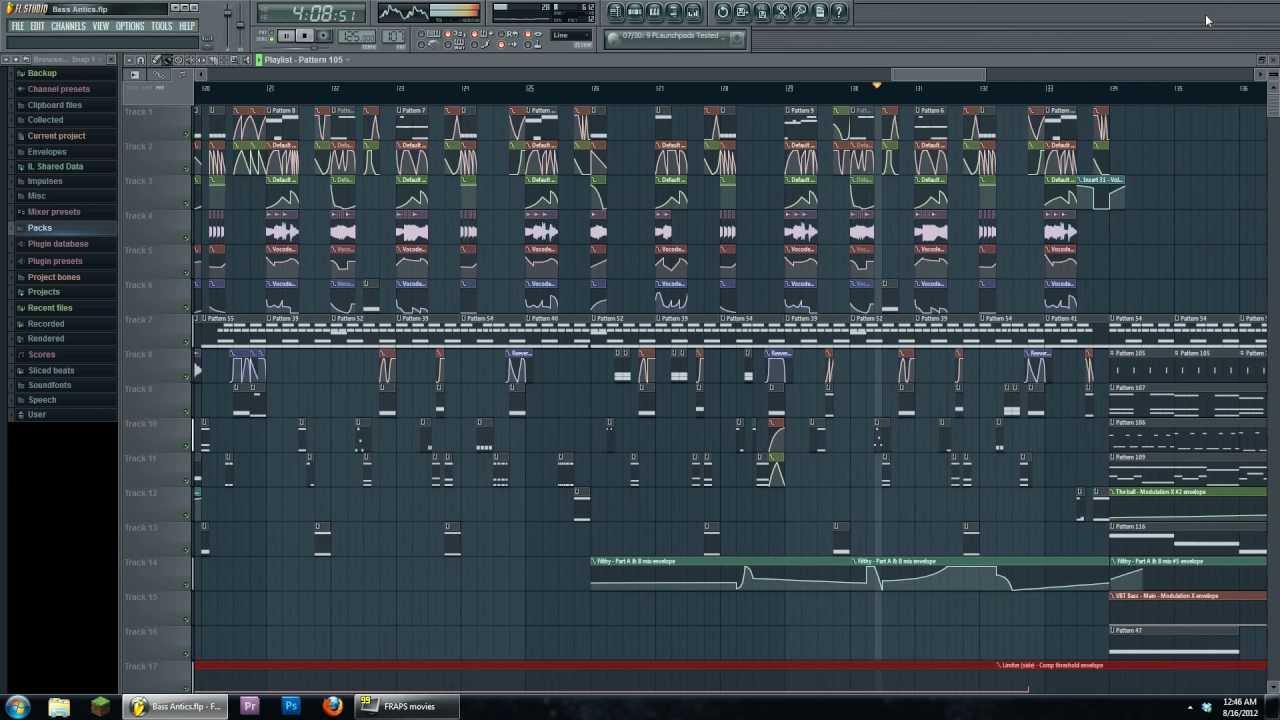
Task: Toggle the playlist snap magnet icon
Action: coord(141,60)
